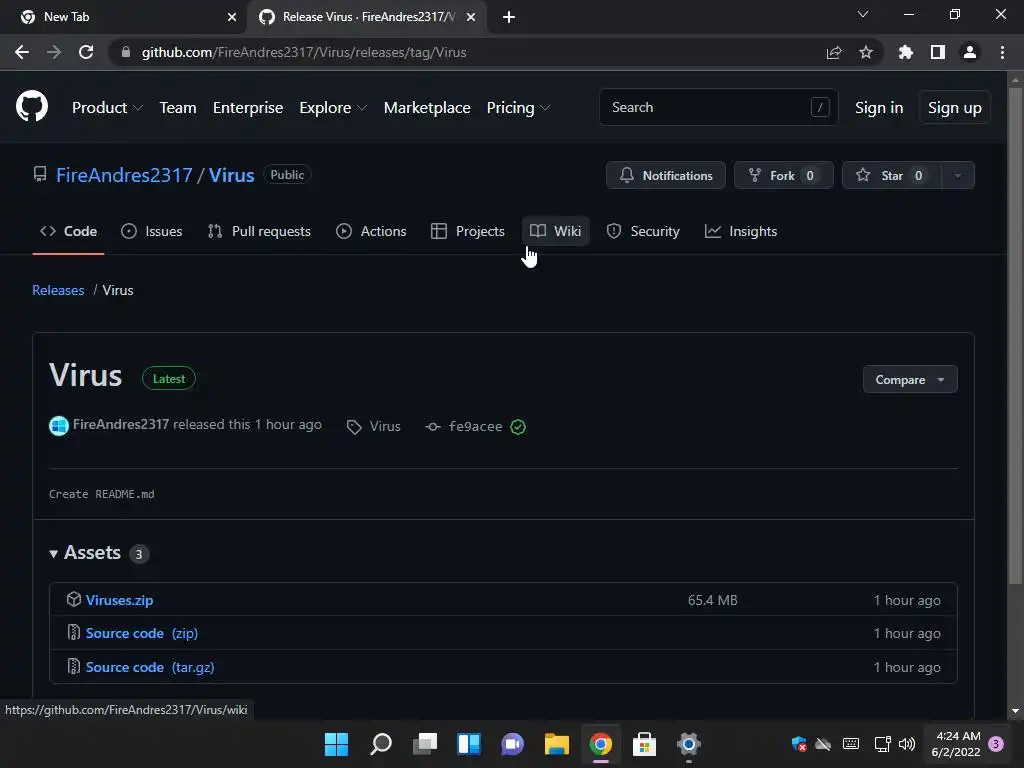
Task: Switch to the Projects tab
Action: click(x=468, y=231)
